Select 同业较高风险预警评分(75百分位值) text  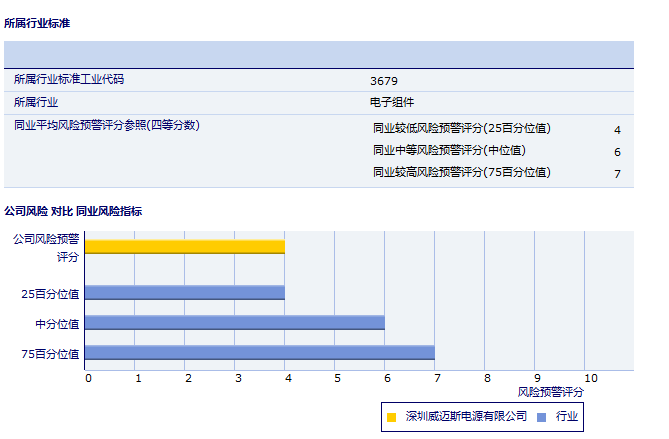[x=462, y=172]
